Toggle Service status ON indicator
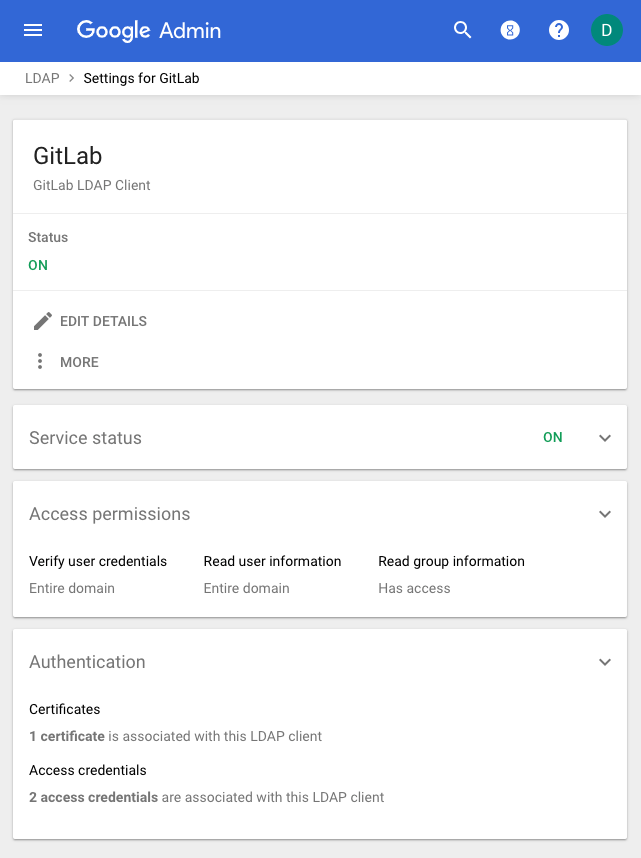This screenshot has width=641, height=858. click(553, 437)
